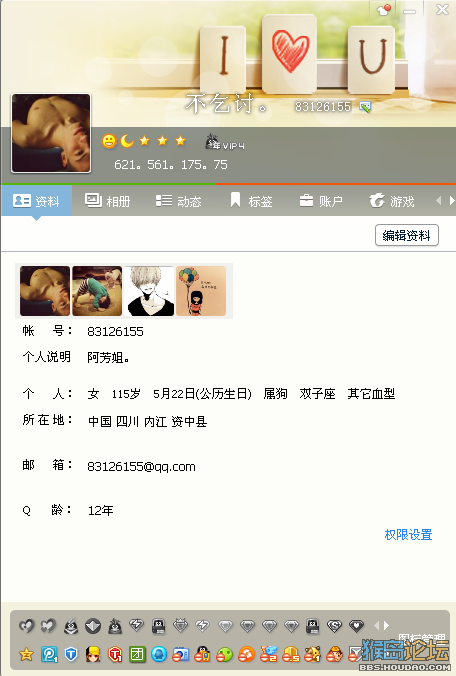Click the Qzone yellow star icon
Screen dimensions: 456x676
[26, 654]
